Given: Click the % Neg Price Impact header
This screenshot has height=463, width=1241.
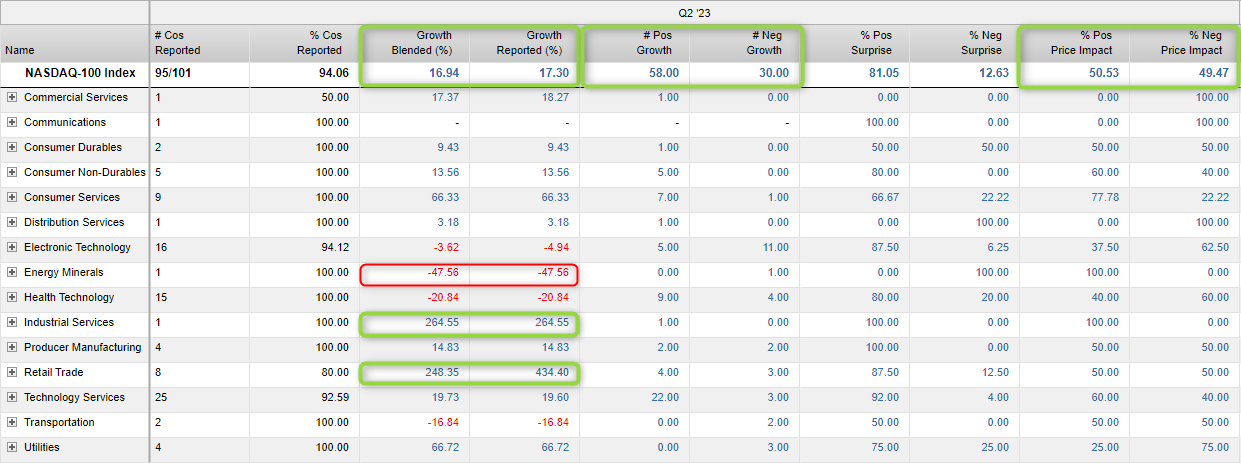Looking at the screenshot, I should tap(1185, 43).
